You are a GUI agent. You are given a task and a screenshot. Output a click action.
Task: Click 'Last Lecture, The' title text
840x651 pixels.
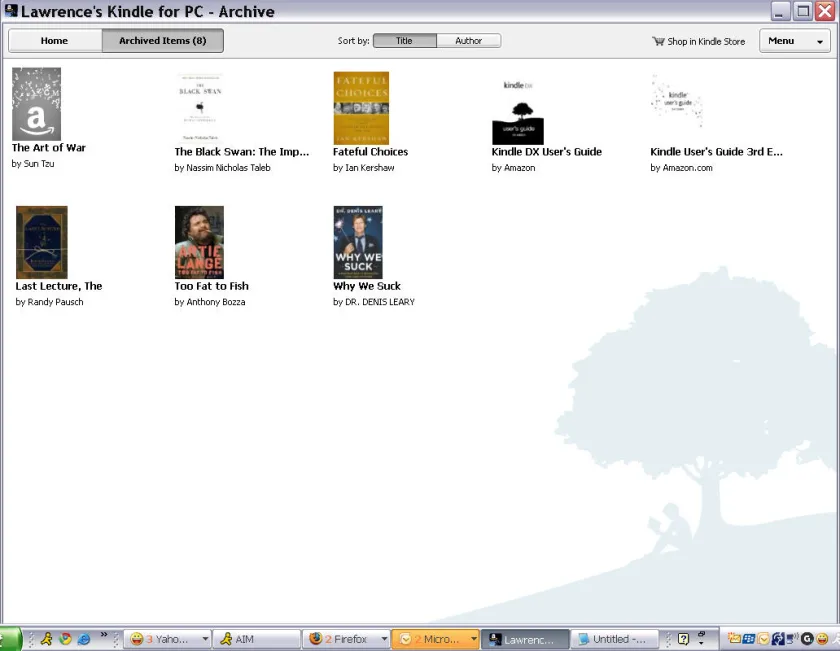point(59,286)
